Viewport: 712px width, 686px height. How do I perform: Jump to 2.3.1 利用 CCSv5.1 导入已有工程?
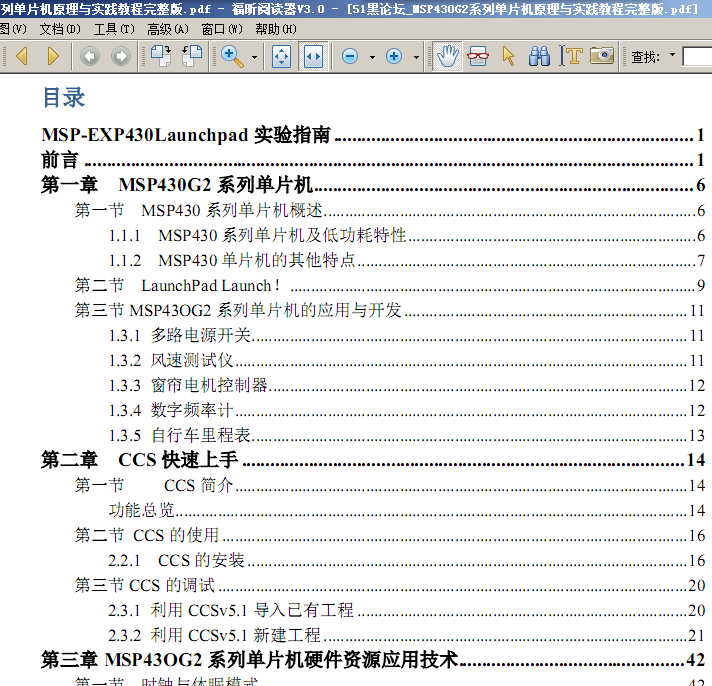pos(407,610)
